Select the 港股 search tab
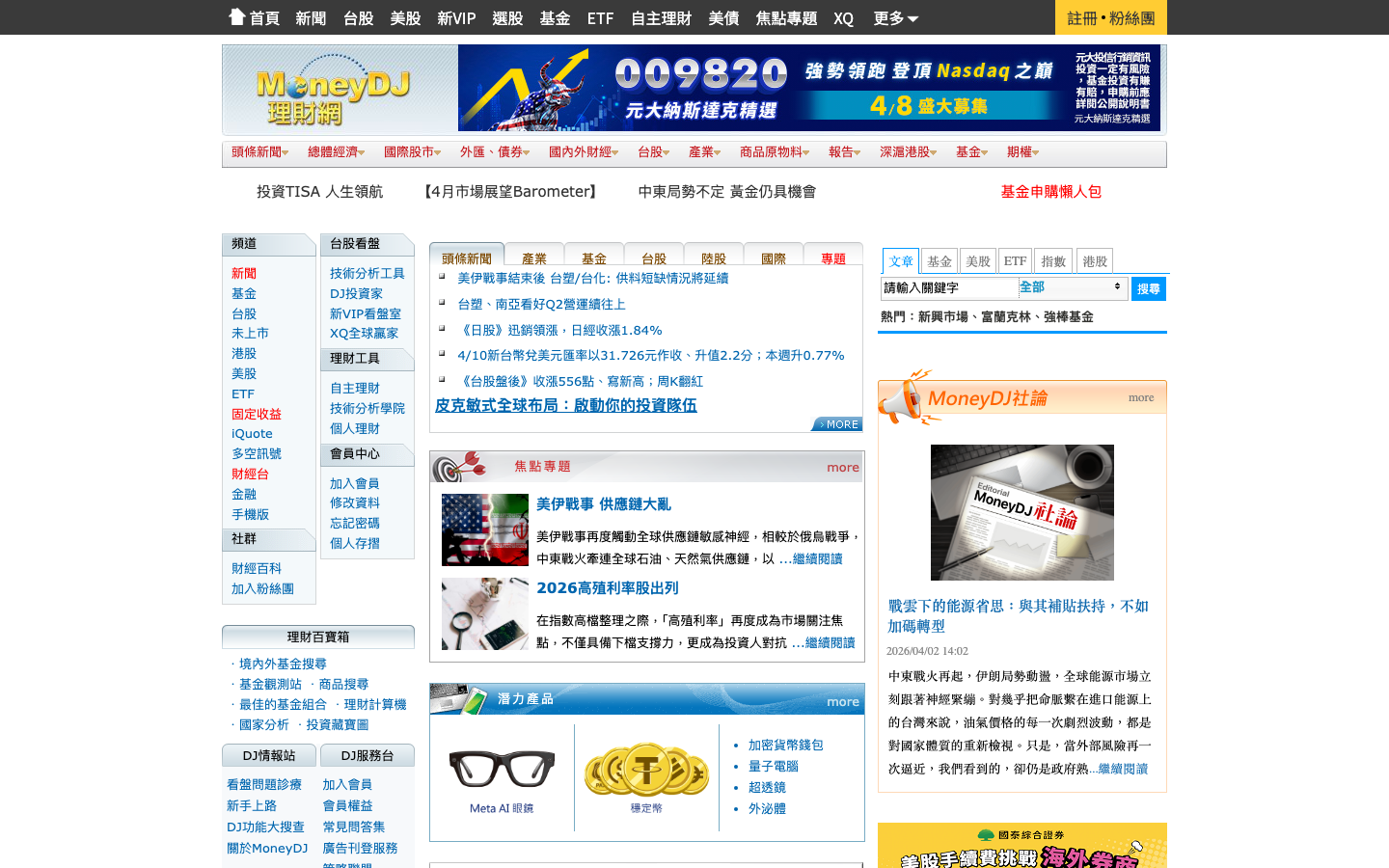 [x=1095, y=260]
